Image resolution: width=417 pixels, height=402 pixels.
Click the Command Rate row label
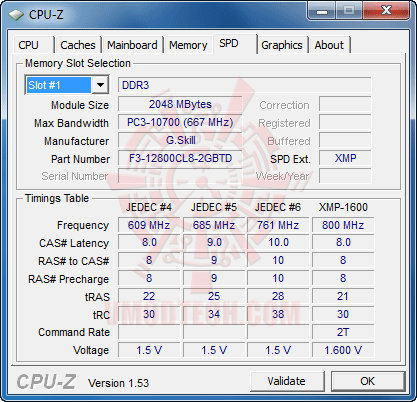click(74, 332)
